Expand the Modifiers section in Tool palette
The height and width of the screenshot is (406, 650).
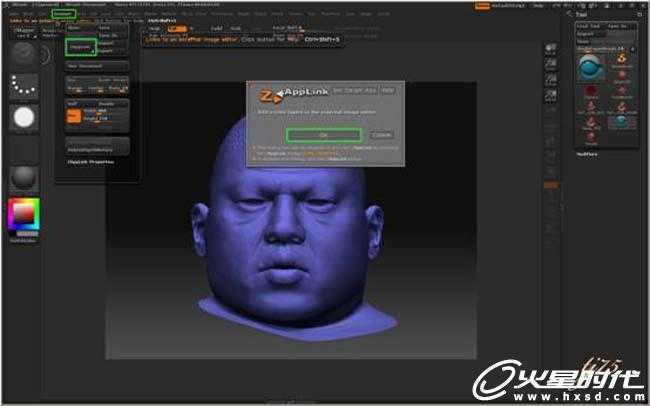(587, 154)
